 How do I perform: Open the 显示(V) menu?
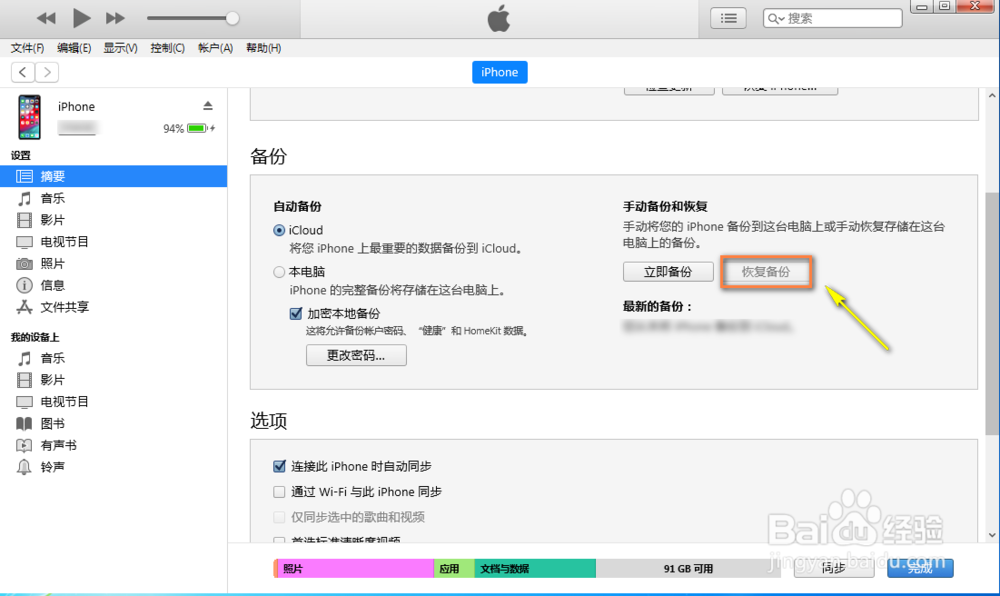(121, 48)
